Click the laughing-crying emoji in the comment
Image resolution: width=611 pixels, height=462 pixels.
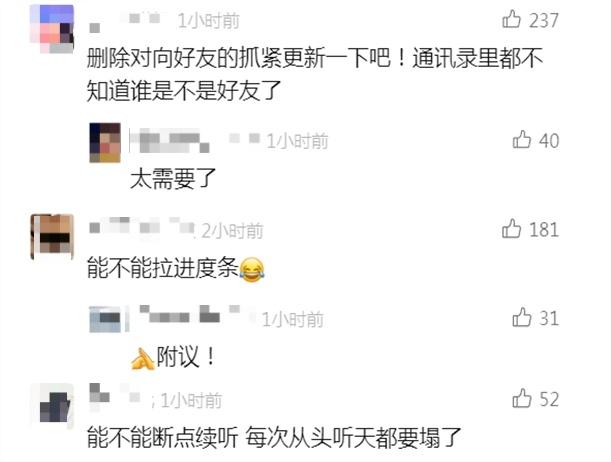(252, 270)
